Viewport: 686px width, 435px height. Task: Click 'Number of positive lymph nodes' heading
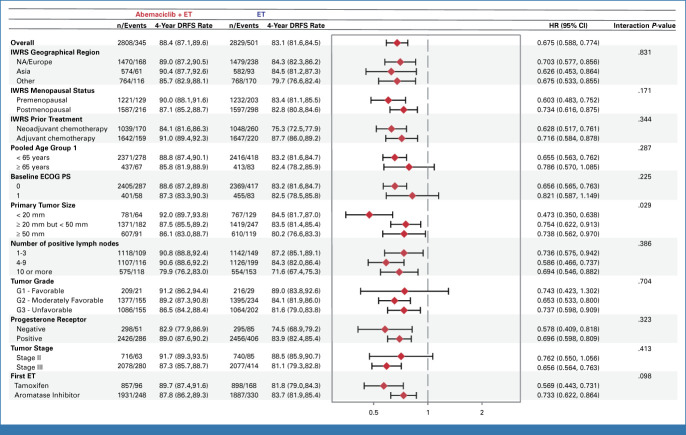(64, 244)
